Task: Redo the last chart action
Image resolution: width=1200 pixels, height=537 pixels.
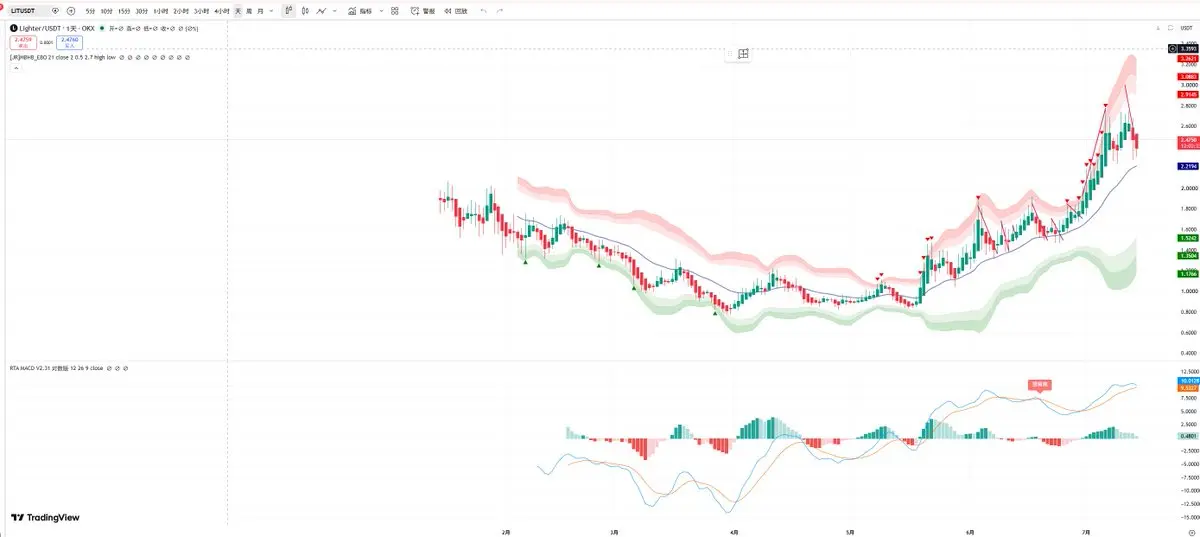Action: [499, 10]
